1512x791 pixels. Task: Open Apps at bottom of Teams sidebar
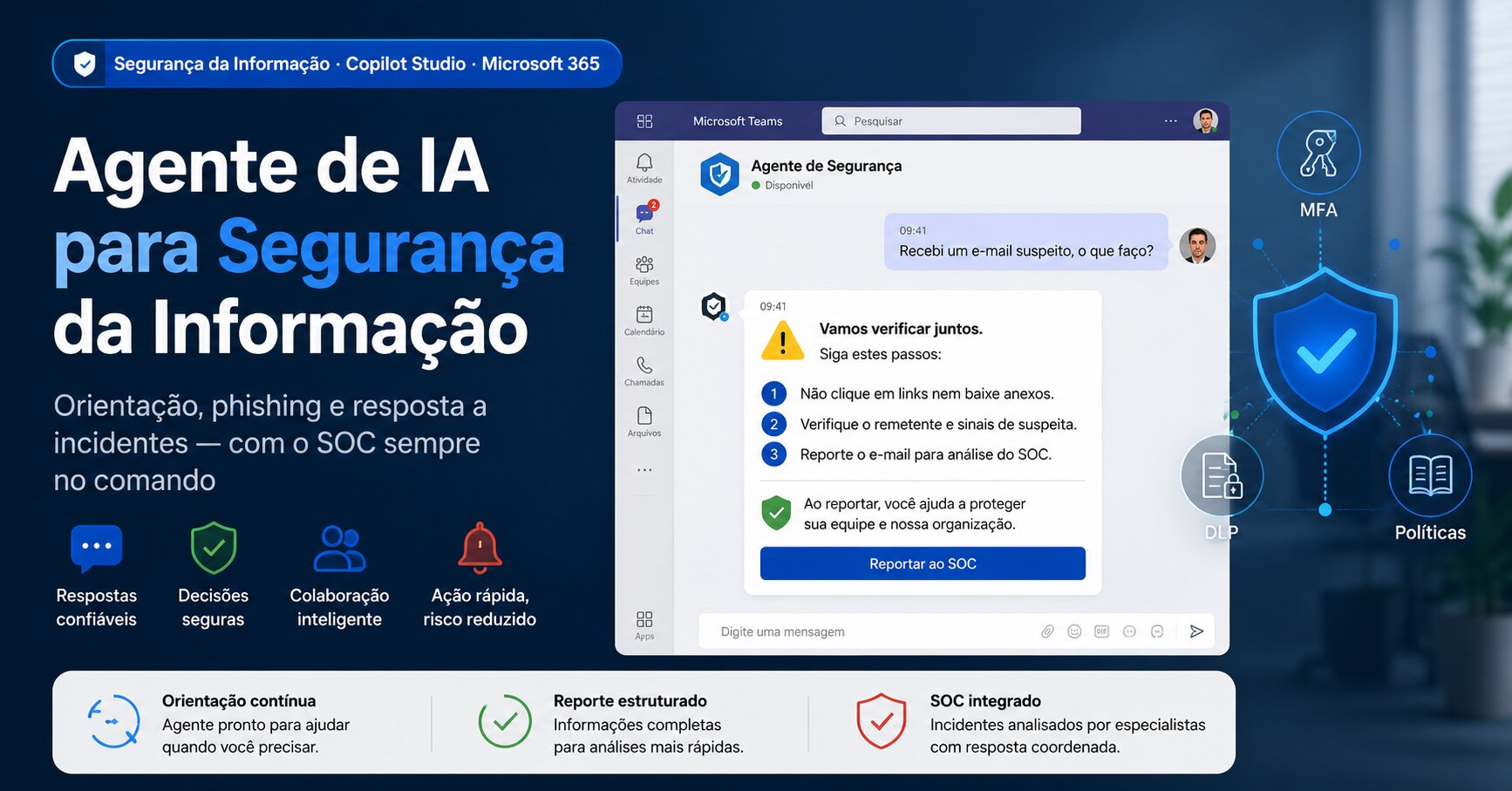pos(644,624)
